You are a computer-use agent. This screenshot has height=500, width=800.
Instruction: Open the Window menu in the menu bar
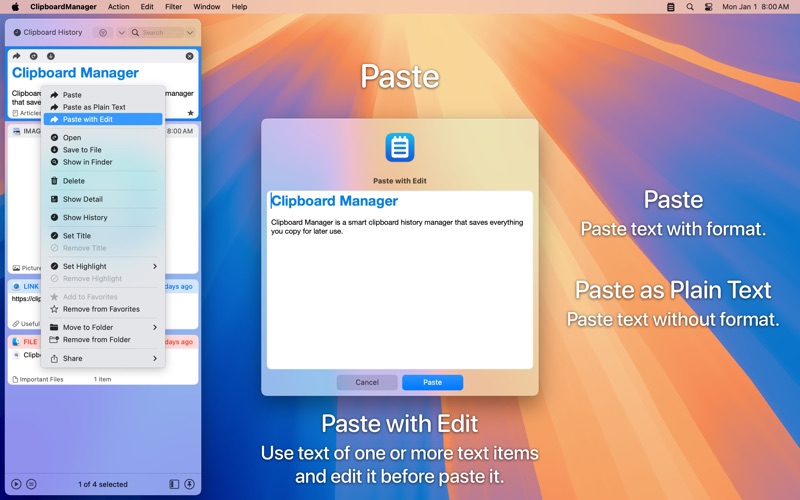(x=207, y=7)
